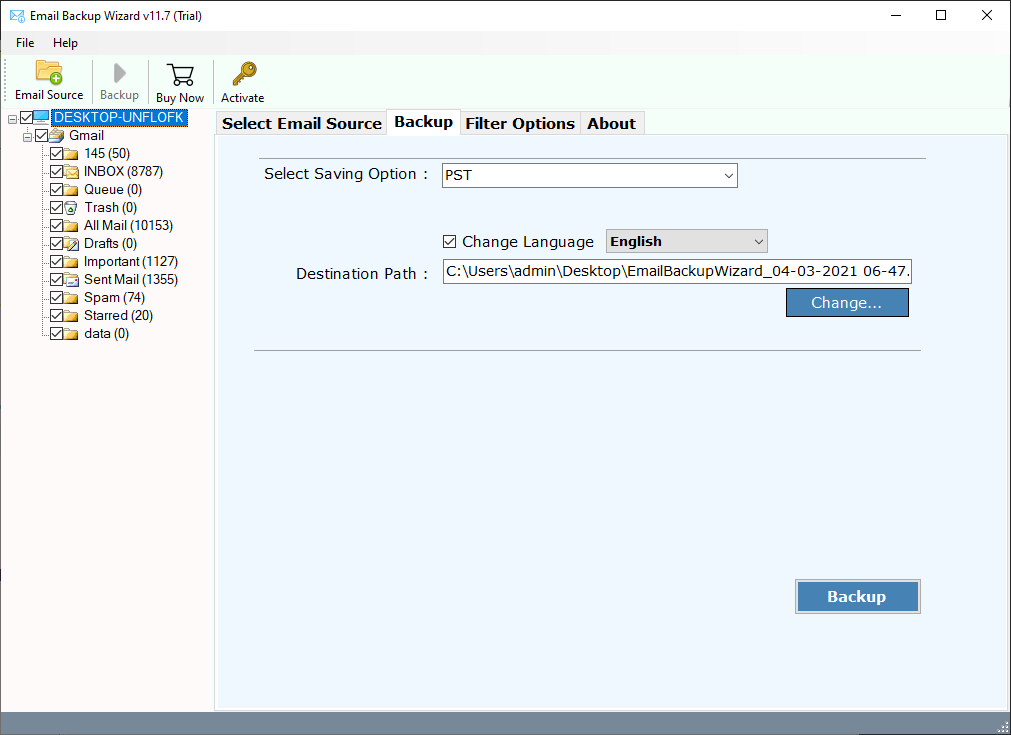Uncheck the Gmail account checkbox
The width and height of the screenshot is (1011, 735).
pos(42,135)
